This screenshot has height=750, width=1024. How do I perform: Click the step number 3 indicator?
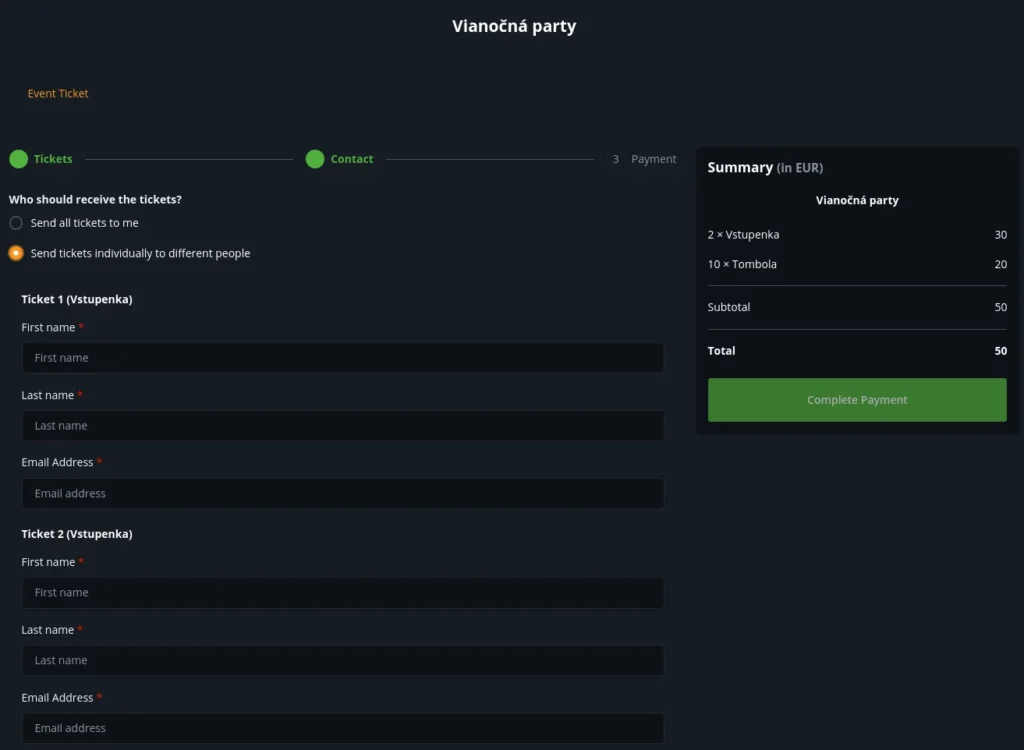click(616, 159)
